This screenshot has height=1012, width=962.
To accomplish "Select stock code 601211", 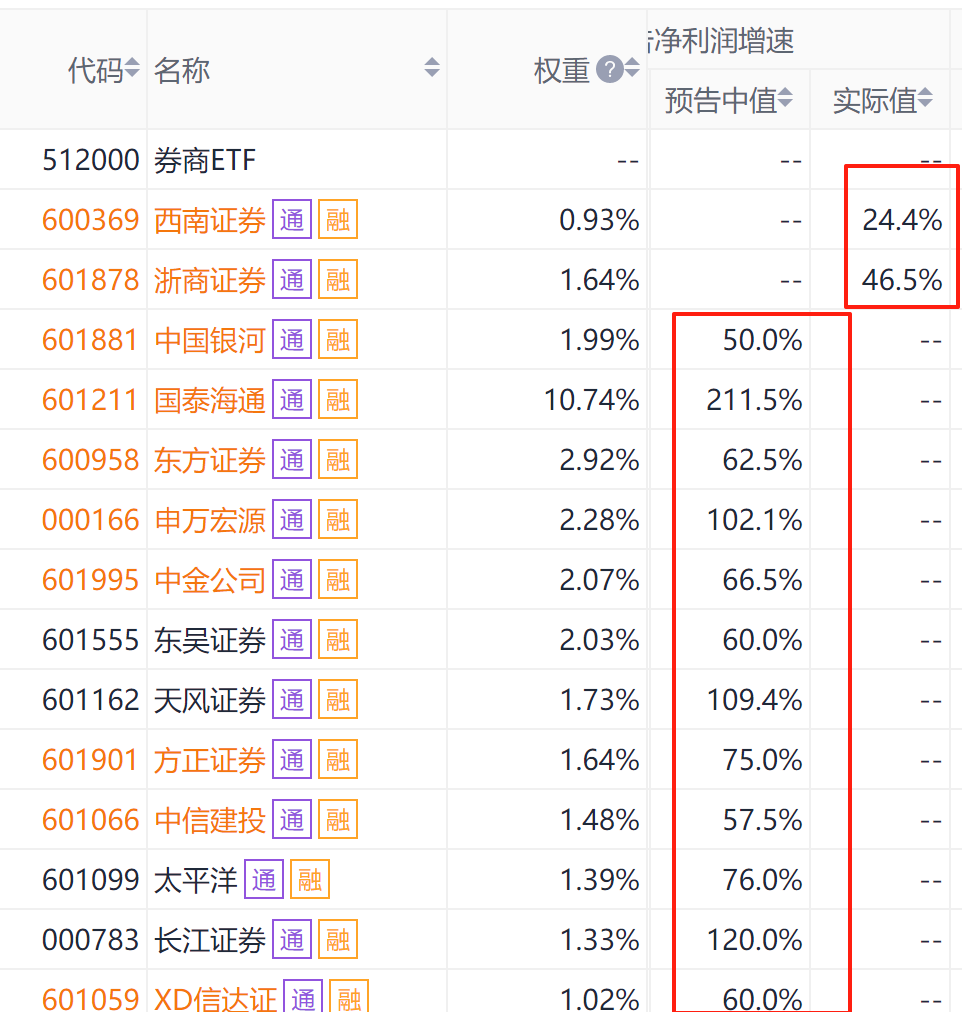I will 90,400.
